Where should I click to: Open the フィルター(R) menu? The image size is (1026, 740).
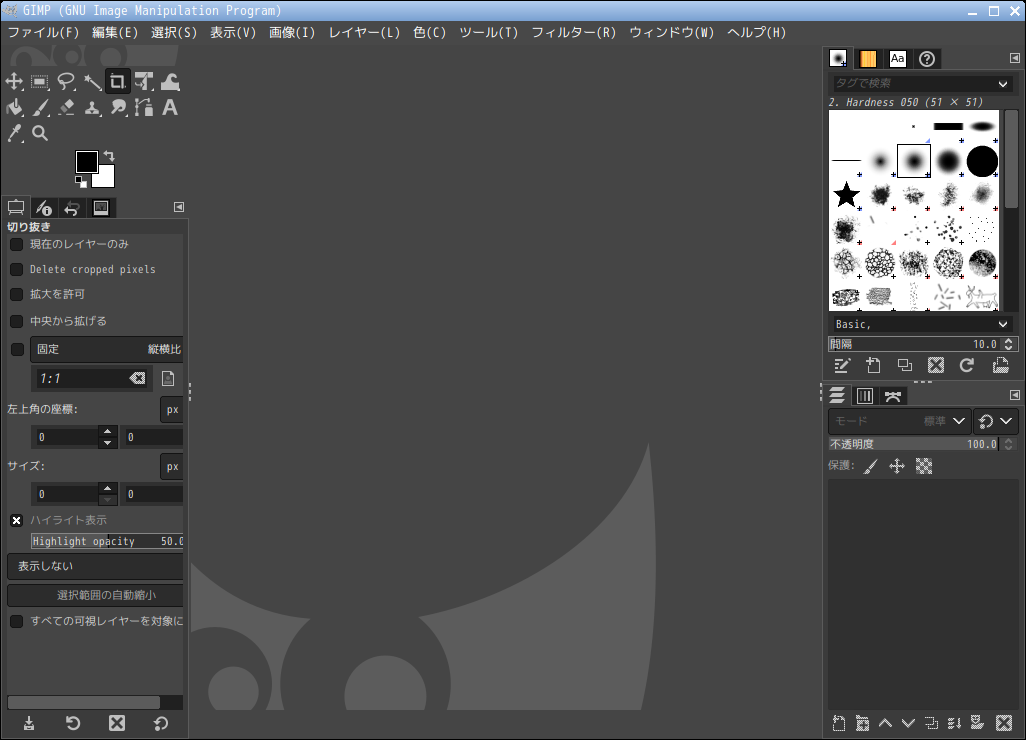click(574, 33)
